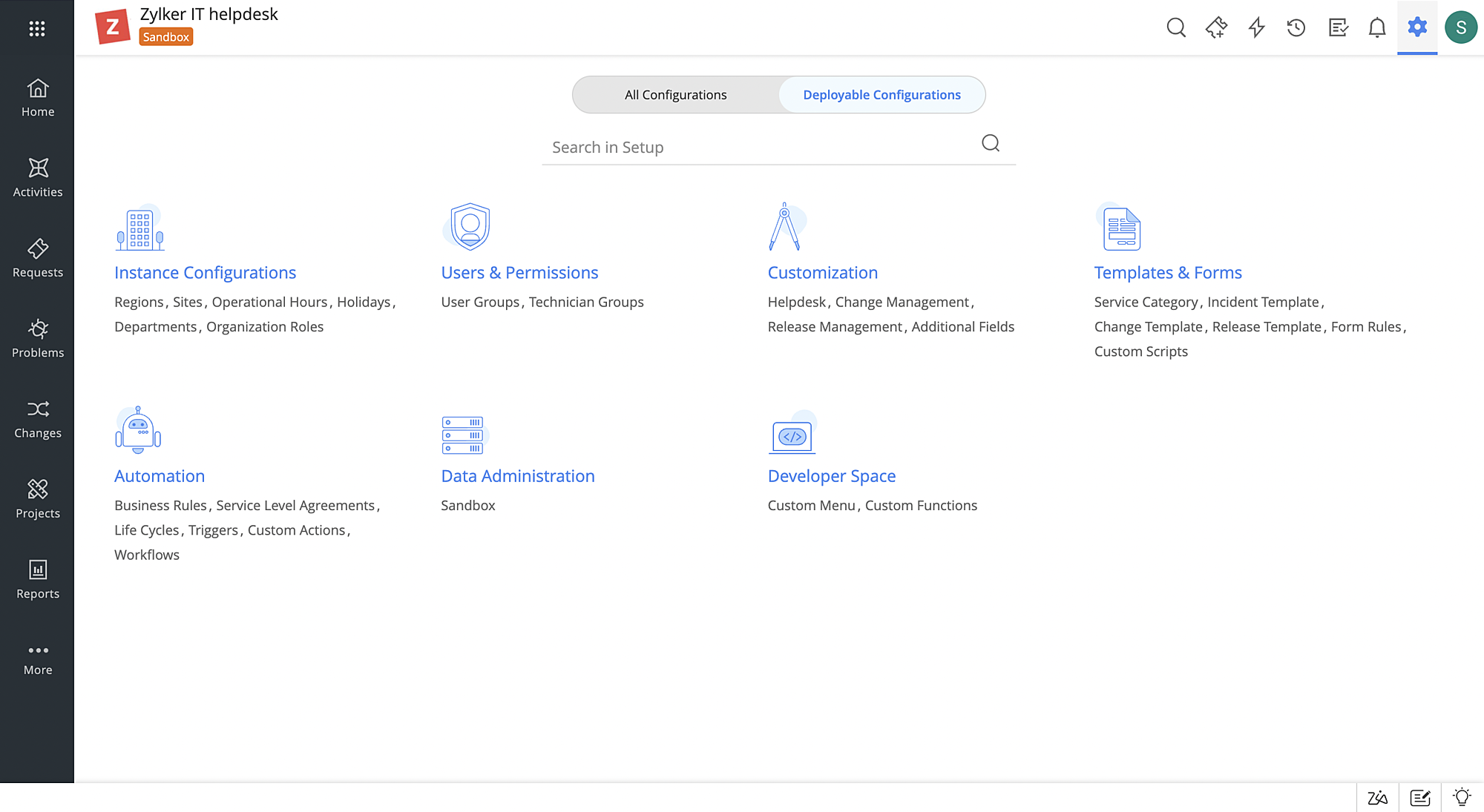The image size is (1484, 812).
Task: Click the lightbulb icon in bottom bar
Action: pyautogui.click(x=1462, y=797)
